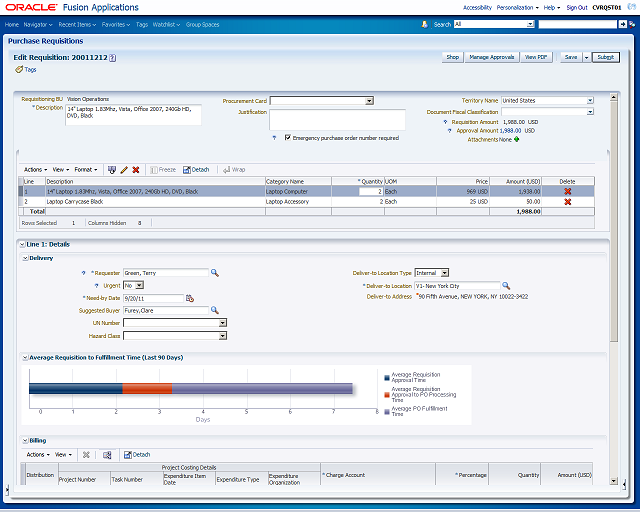Click the View PDF button

(x=536, y=58)
